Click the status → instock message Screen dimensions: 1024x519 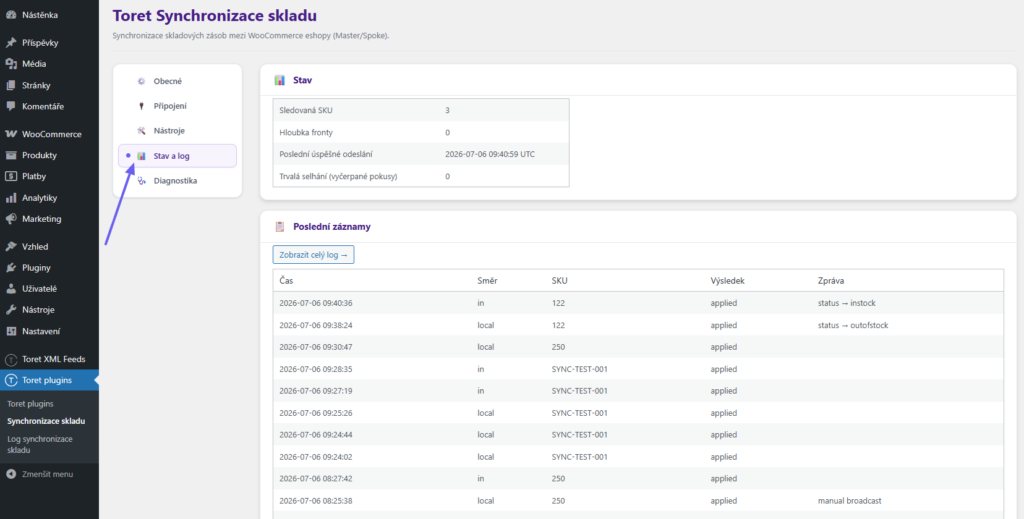point(845,303)
